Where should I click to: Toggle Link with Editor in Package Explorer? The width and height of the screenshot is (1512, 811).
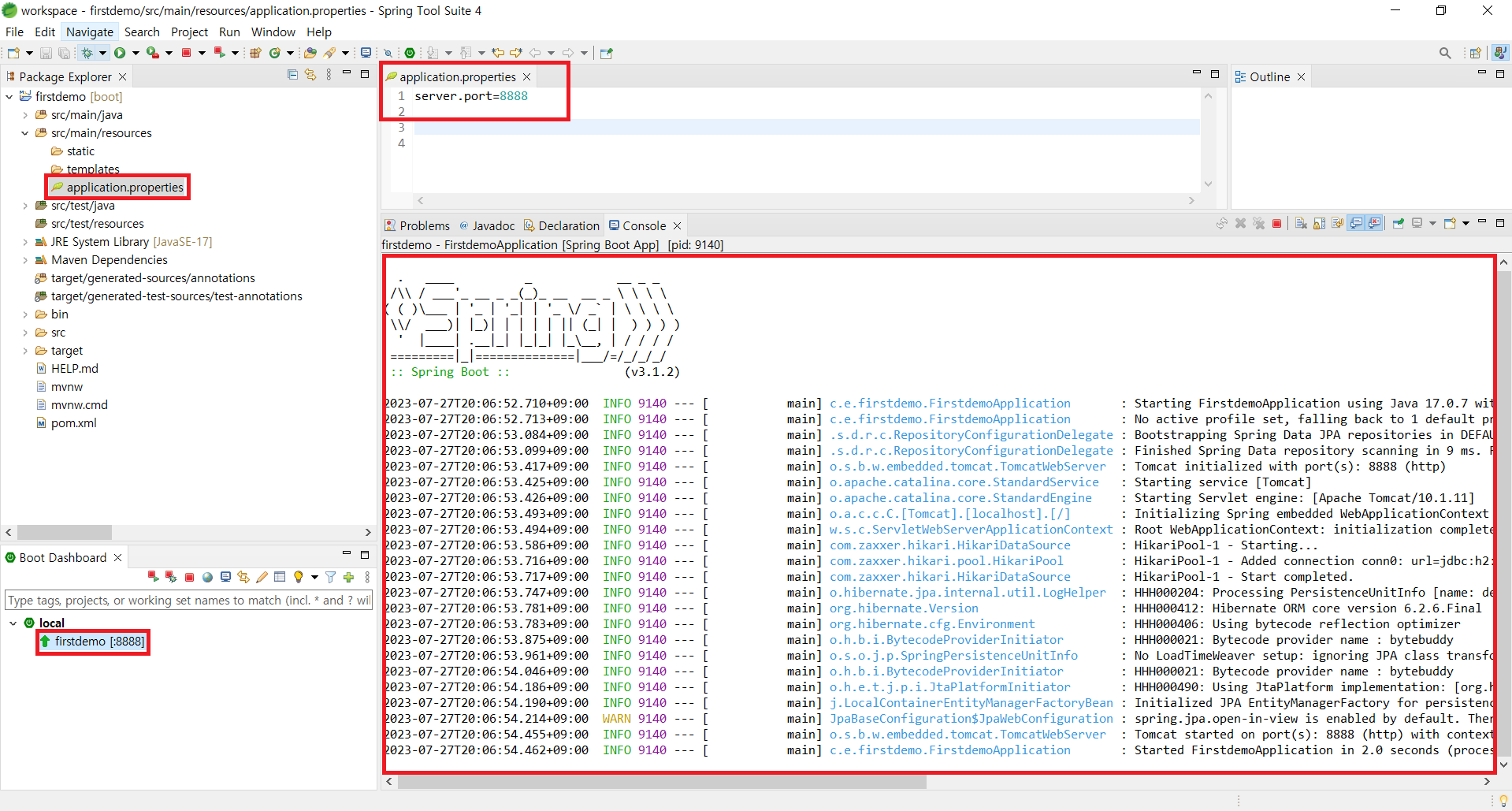[x=310, y=75]
